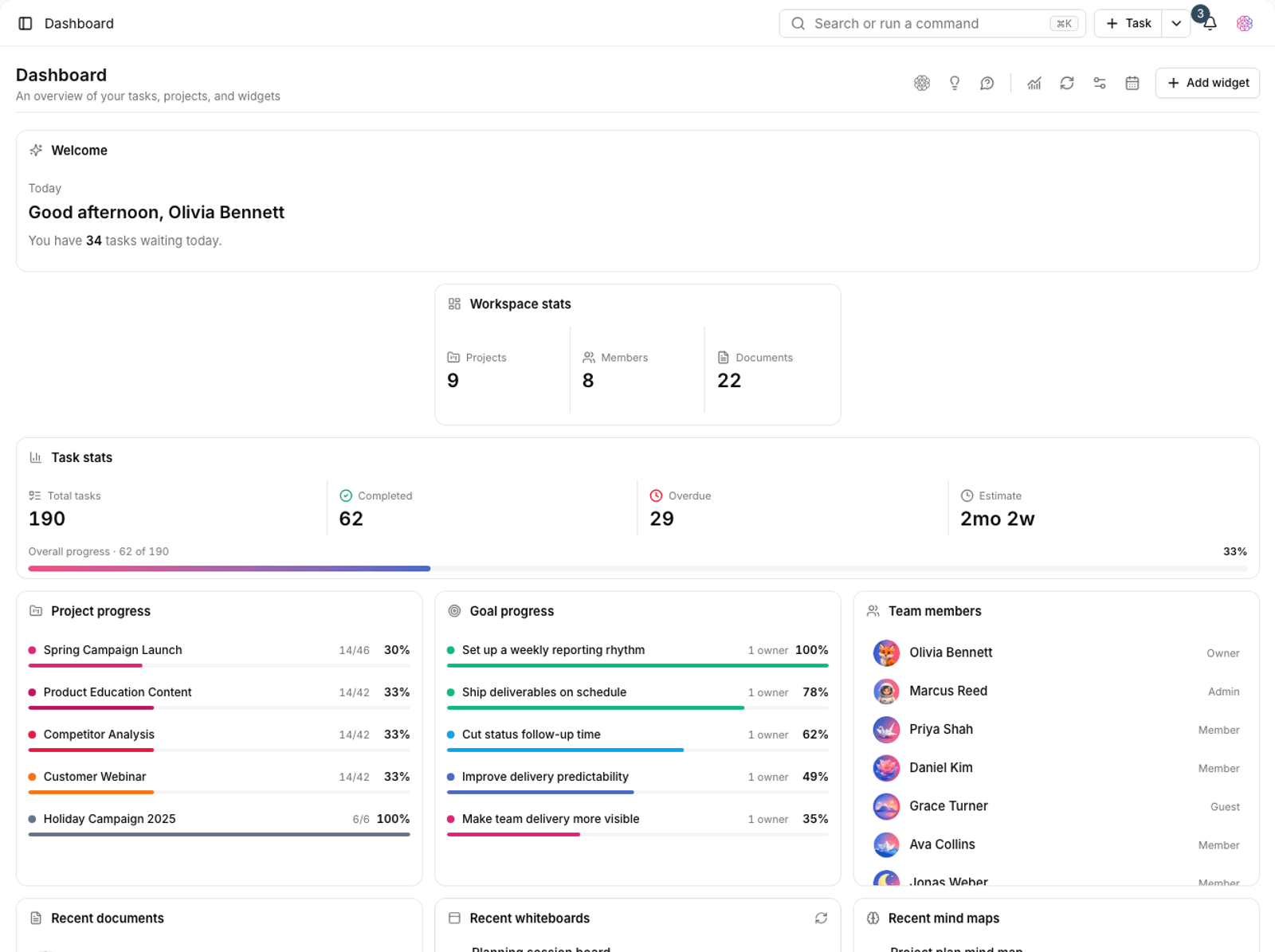Open the dashboard filter sliders icon
The image size is (1275, 952).
point(1100,83)
